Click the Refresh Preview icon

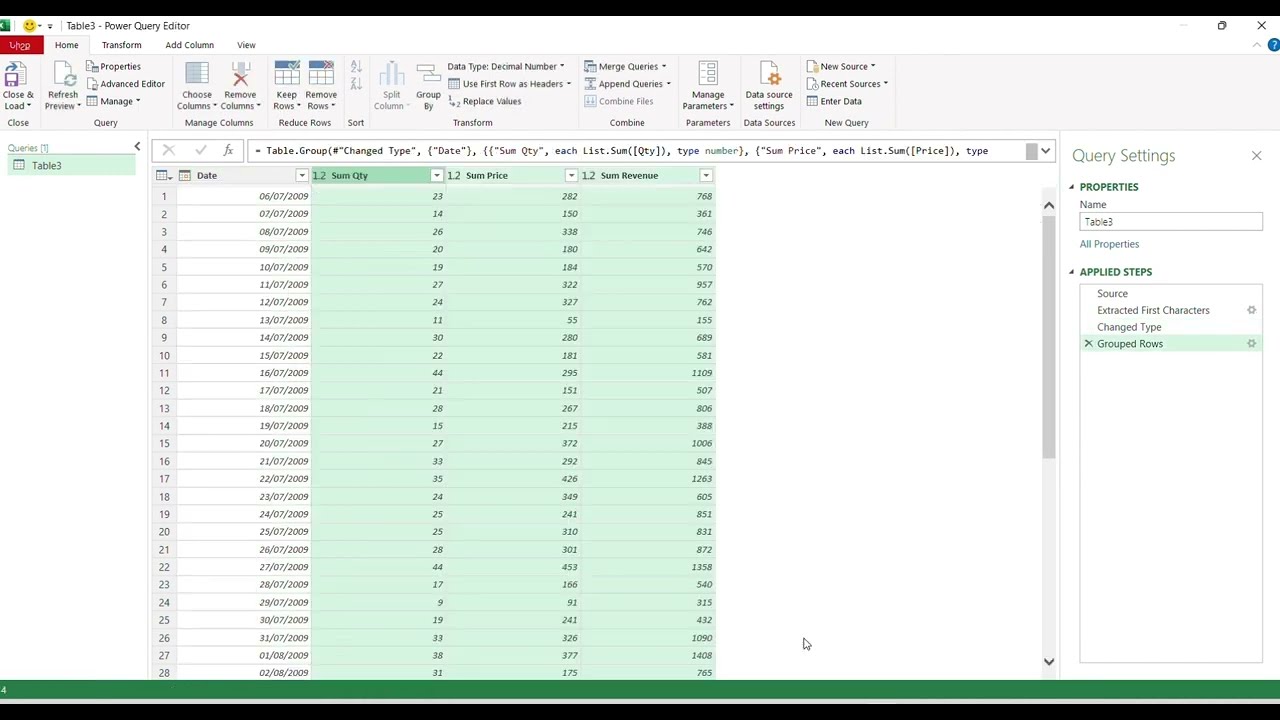pos(62,74)
